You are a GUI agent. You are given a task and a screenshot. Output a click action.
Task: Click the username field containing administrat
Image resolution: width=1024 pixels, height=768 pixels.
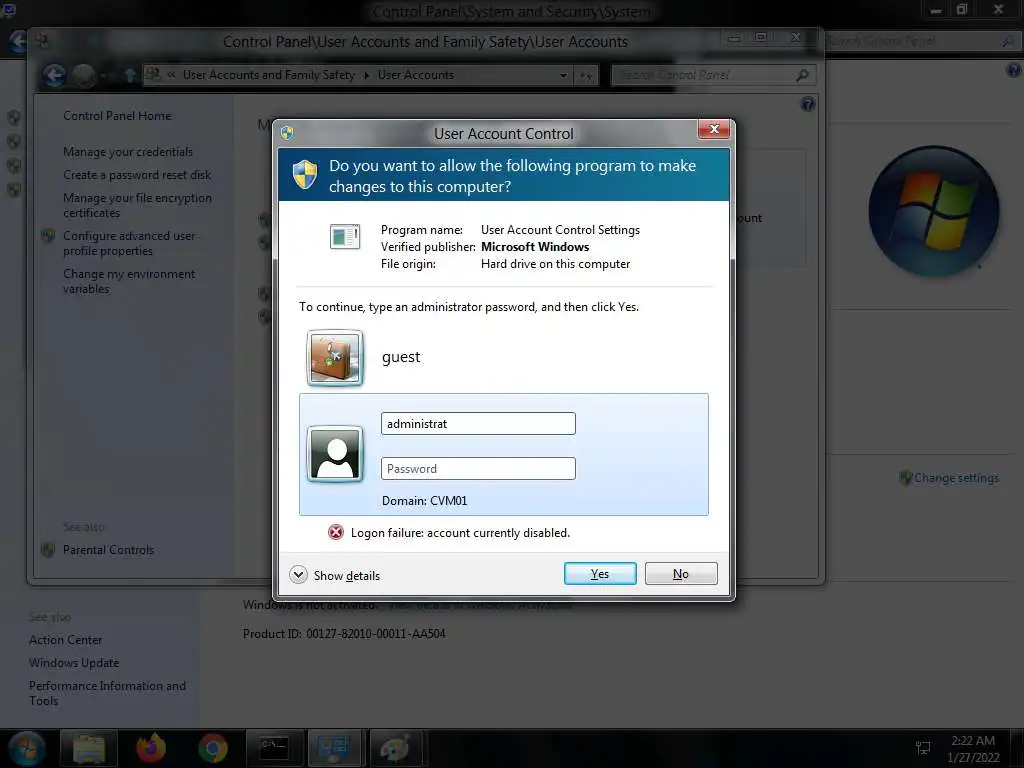(478, 423)
